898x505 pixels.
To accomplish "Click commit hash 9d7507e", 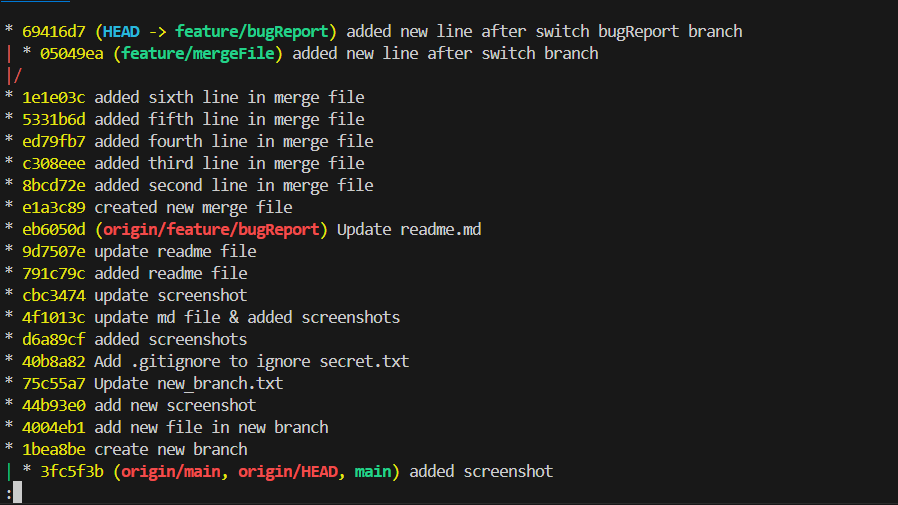I will (54, 251).
